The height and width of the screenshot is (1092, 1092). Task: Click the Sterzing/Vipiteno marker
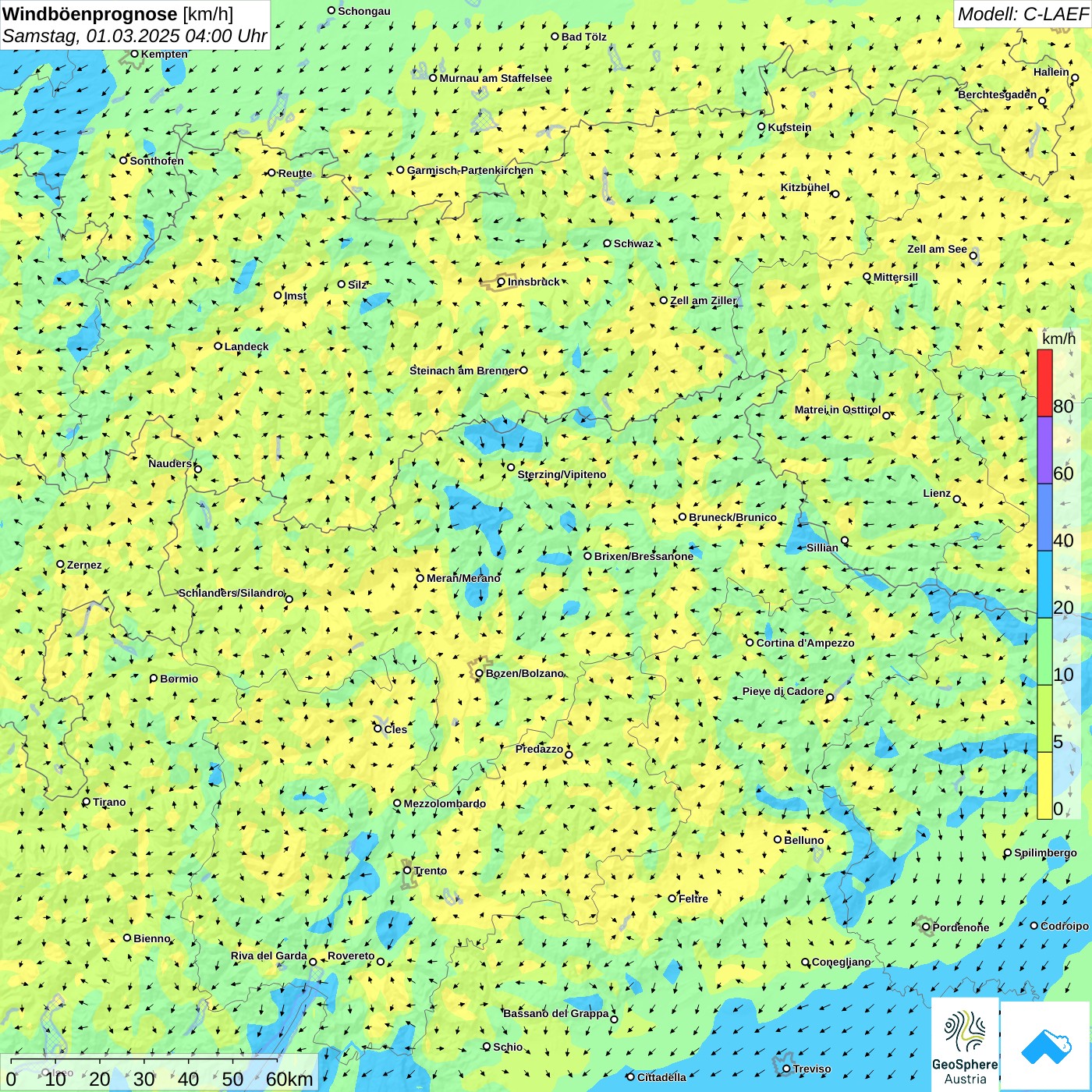point(511,467)
